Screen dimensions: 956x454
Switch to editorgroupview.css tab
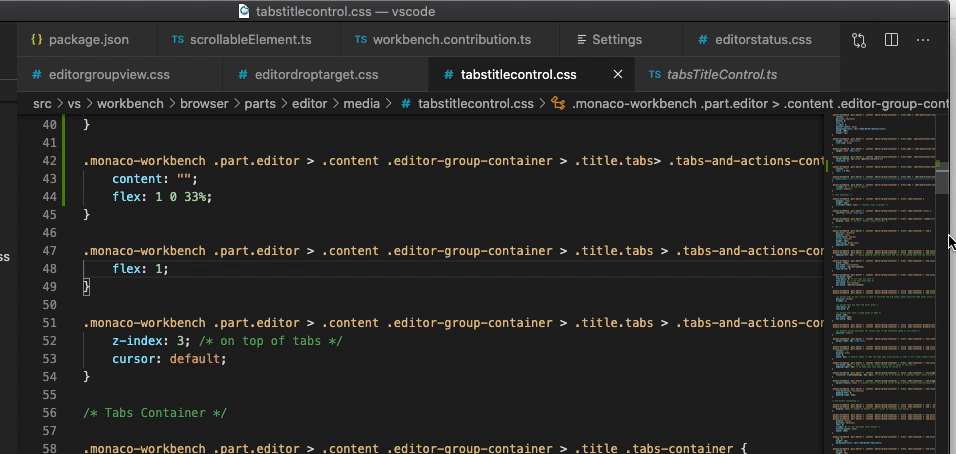coord(120,74)
